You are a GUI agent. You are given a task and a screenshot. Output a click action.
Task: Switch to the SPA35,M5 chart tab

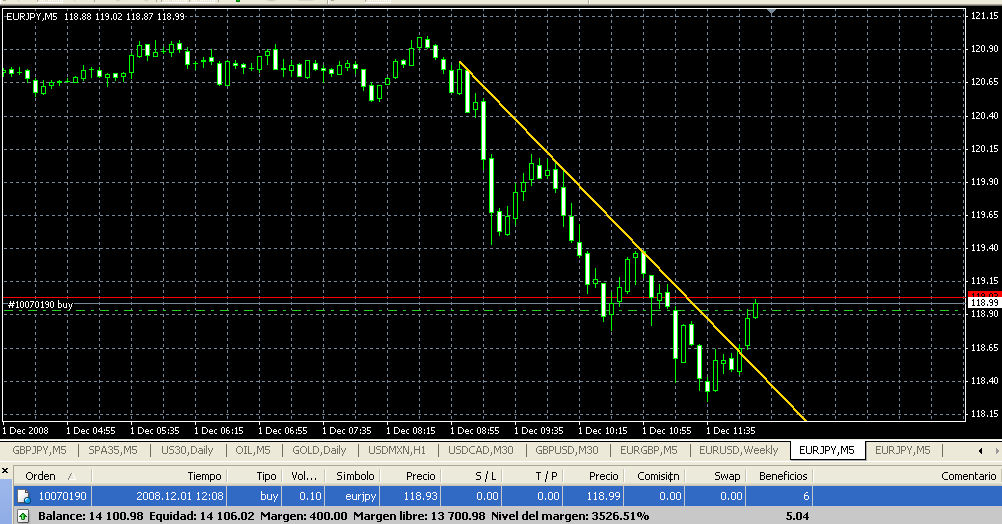112,450
